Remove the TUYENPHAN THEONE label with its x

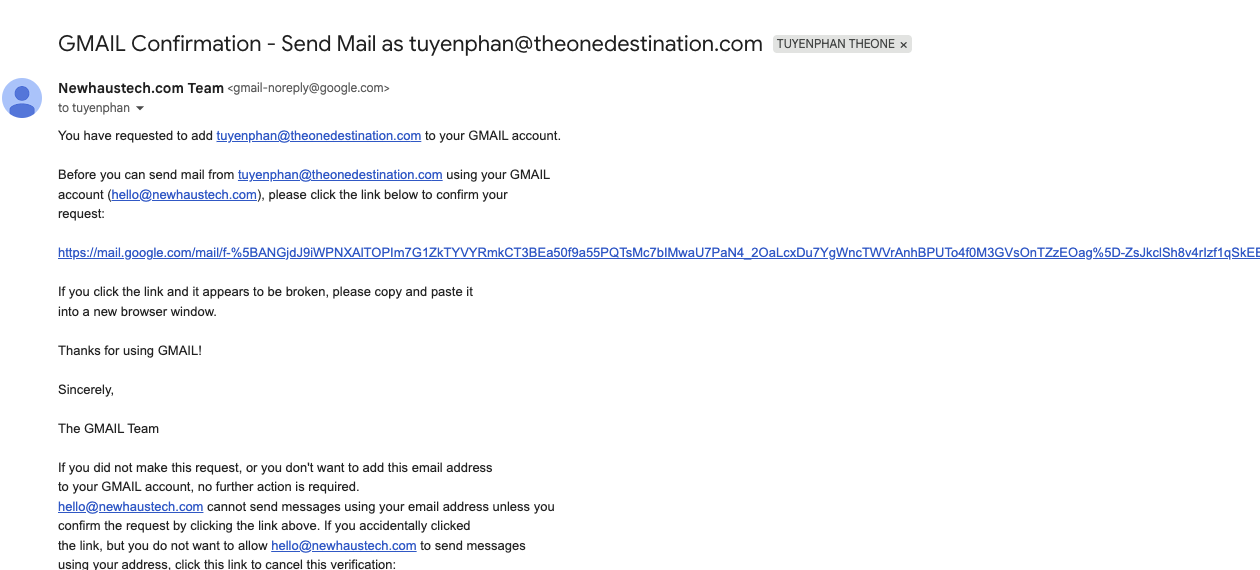point(904,45)
